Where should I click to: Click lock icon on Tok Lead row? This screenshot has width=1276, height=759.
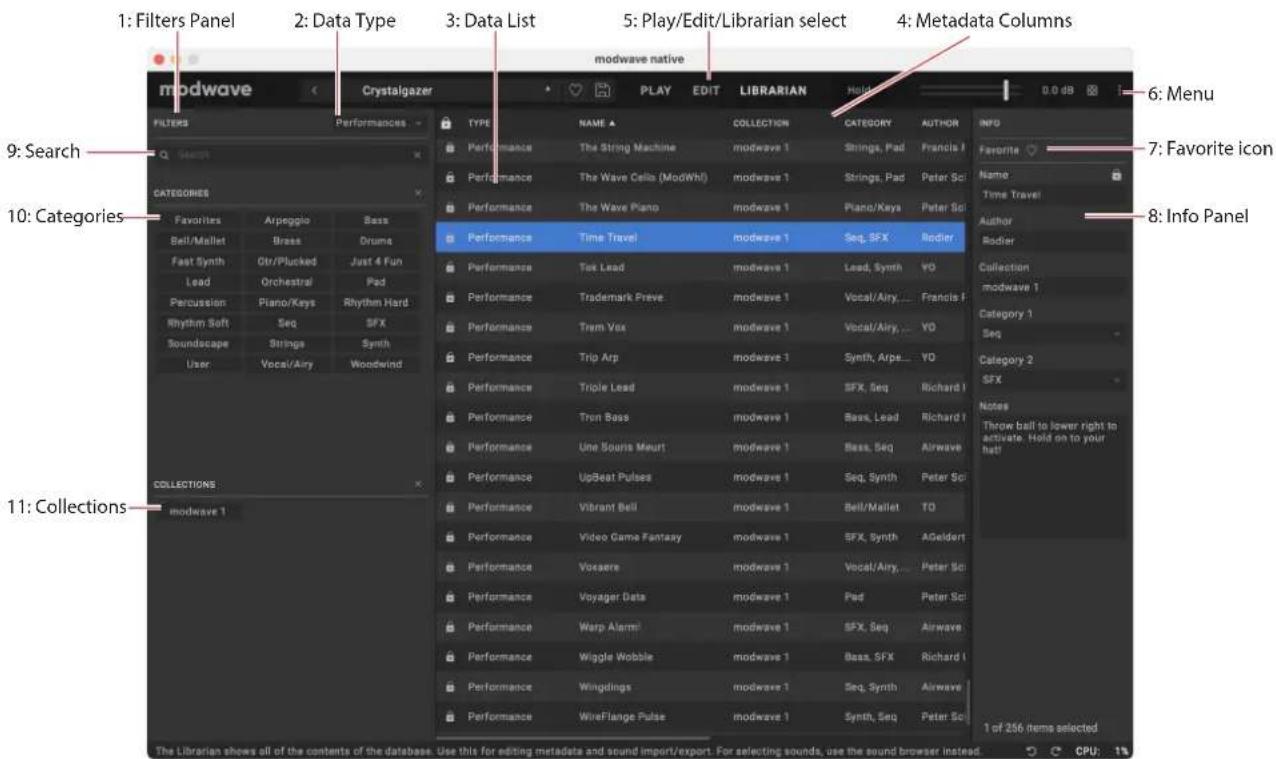[449, 268]
